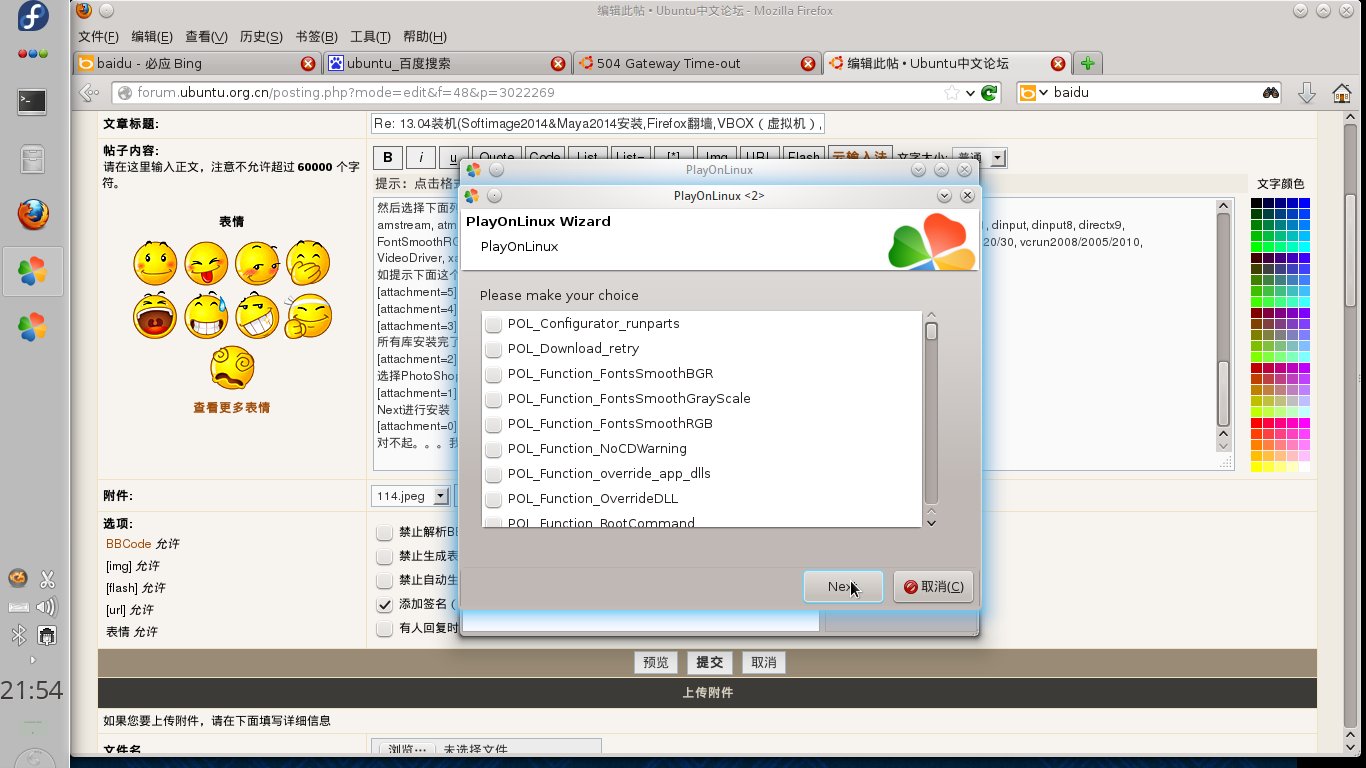Reload the page with green refresh icon
Image resolution: width=1366 pixels, height=768 pixels.
989,93
